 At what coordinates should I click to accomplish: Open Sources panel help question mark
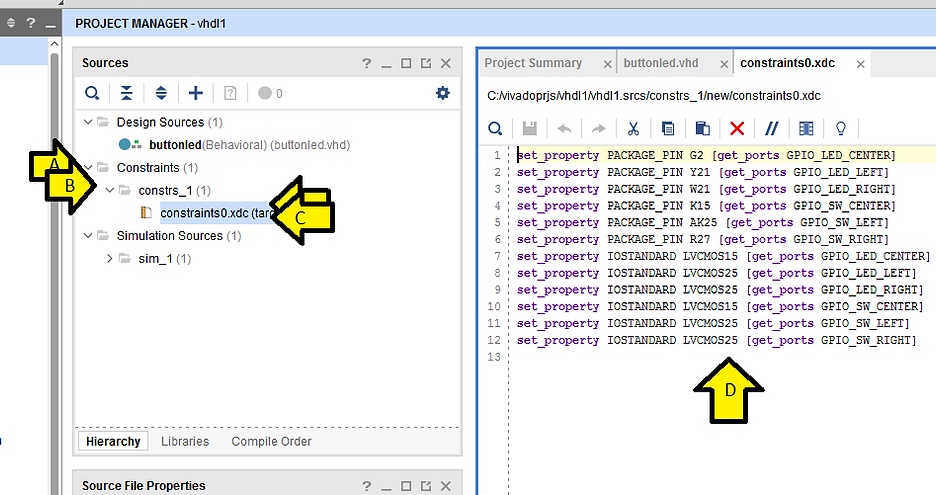pyautogui.click(x=367, y=63)
